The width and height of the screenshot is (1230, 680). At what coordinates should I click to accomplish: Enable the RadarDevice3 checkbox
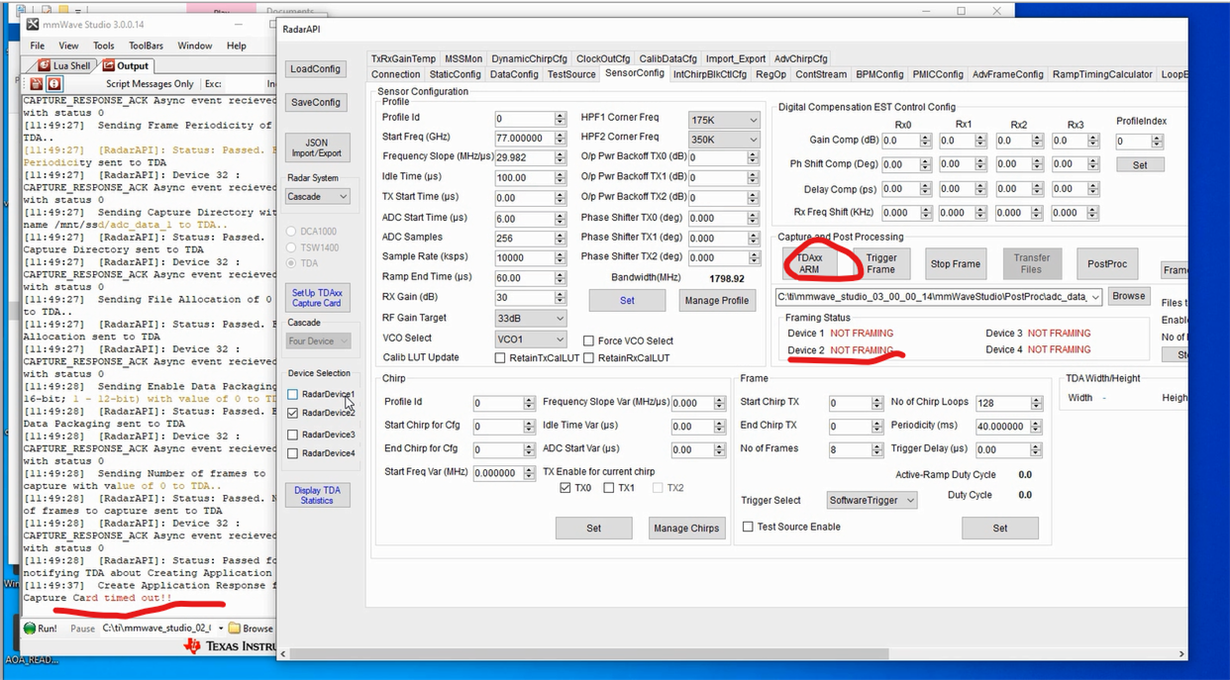coord(293,435)
